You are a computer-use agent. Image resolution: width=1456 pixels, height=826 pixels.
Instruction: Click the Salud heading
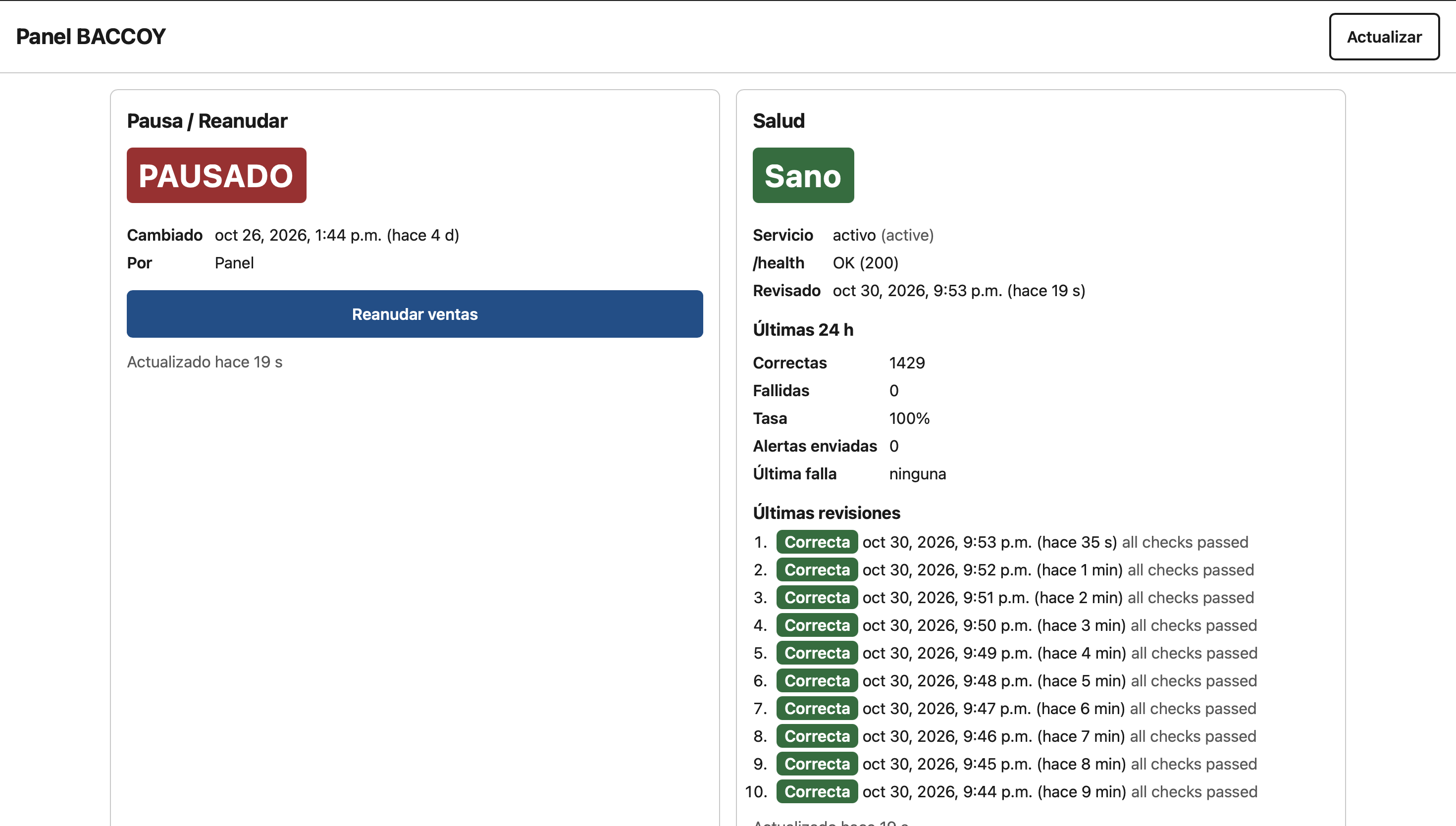778,121
